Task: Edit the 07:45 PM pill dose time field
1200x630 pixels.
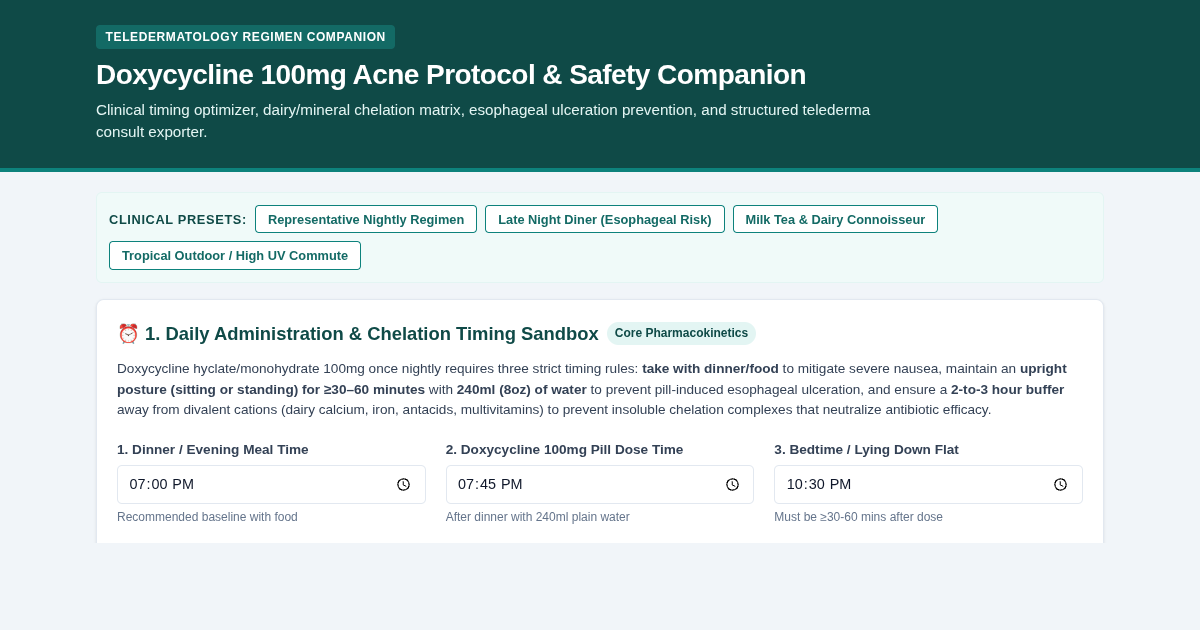Action: pos(600,484)
